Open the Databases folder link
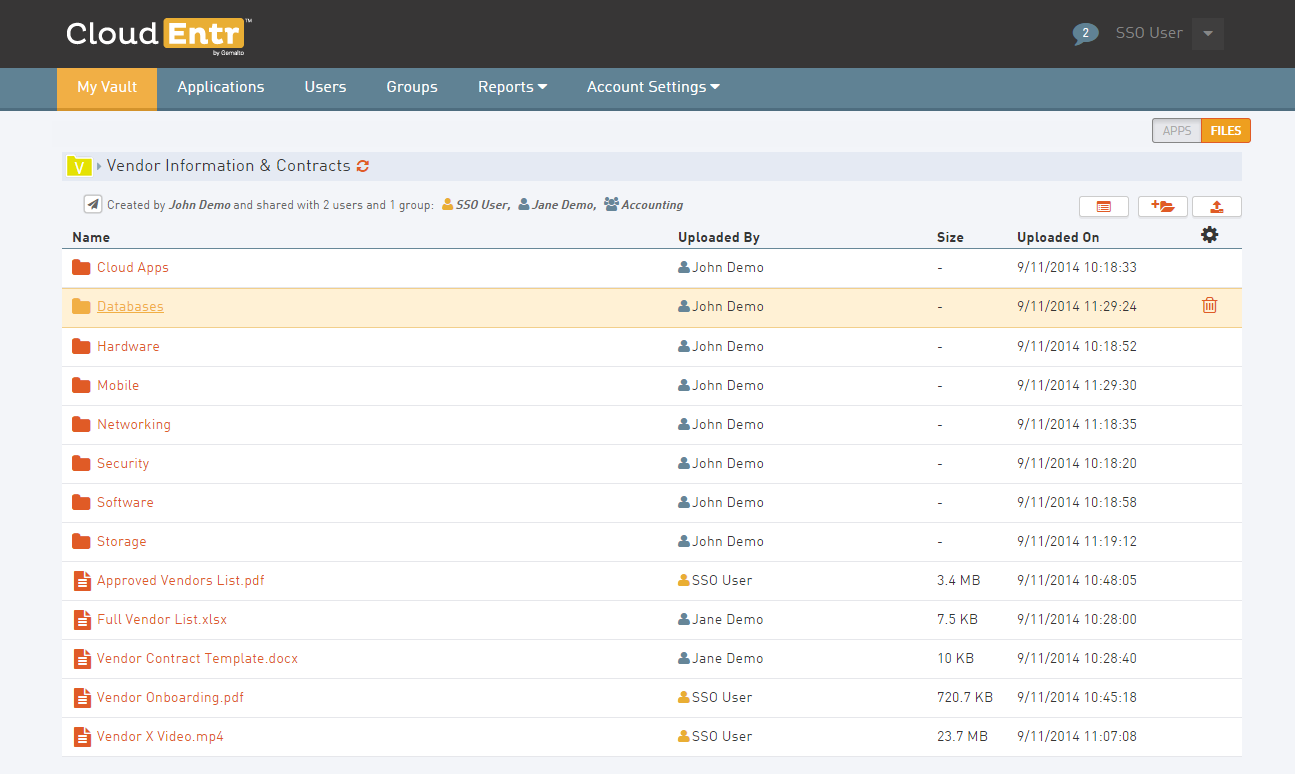 point(130,307)
